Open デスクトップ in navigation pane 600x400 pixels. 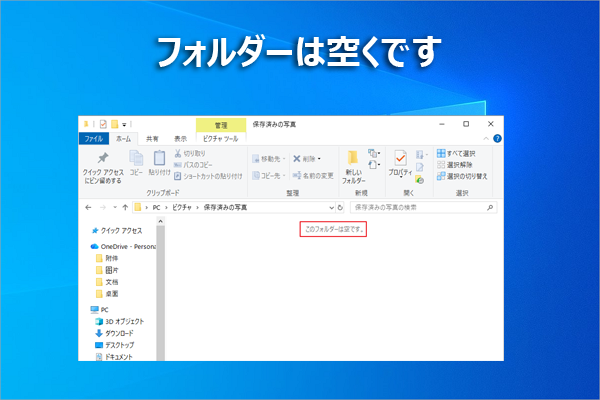[x=114, y=345]
